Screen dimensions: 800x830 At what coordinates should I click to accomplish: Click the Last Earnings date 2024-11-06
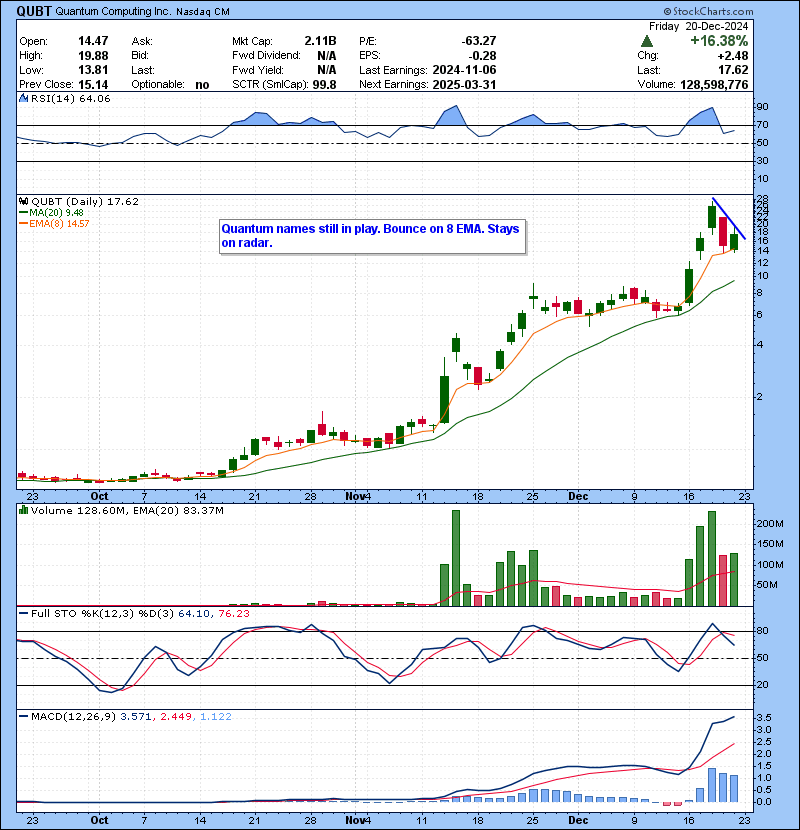(464, 70)
